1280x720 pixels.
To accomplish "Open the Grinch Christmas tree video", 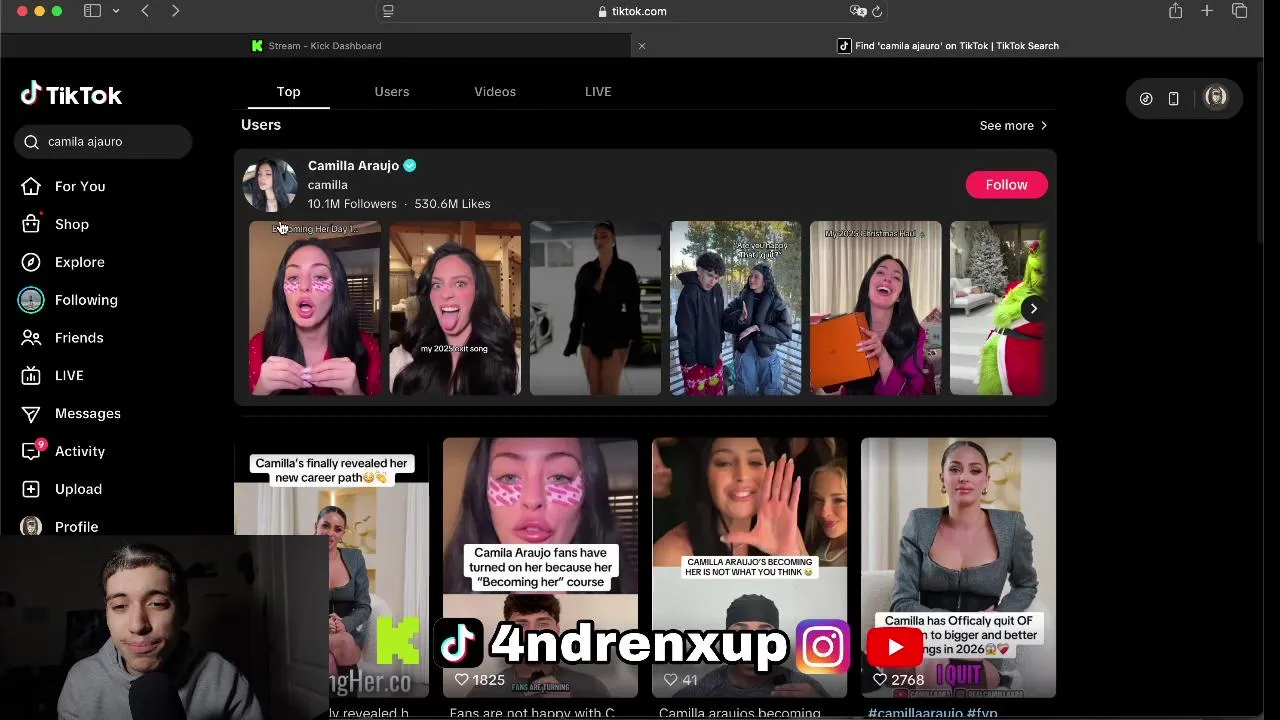I will tap(998, 308).
